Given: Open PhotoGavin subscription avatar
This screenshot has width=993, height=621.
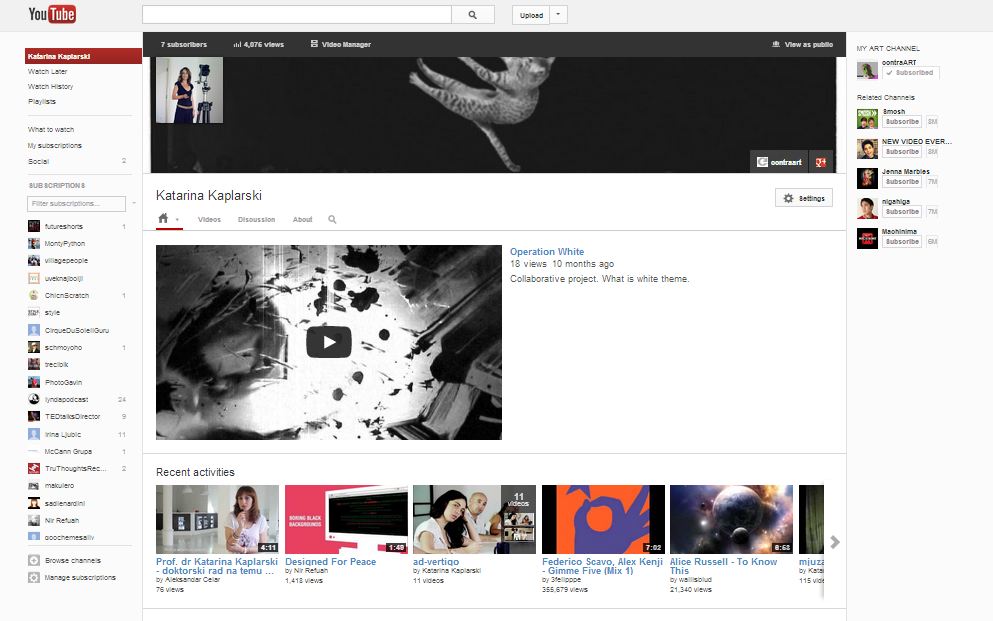Looking at the screenshot, I should 34,382.
